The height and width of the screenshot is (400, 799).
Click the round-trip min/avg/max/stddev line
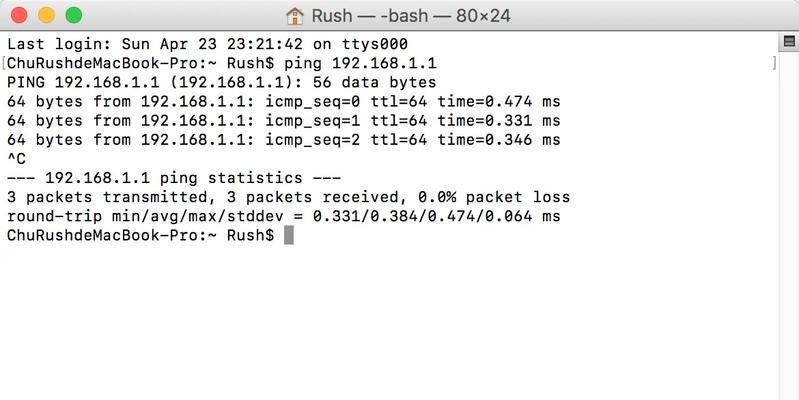pyautogui.click(x=284, y=217)
